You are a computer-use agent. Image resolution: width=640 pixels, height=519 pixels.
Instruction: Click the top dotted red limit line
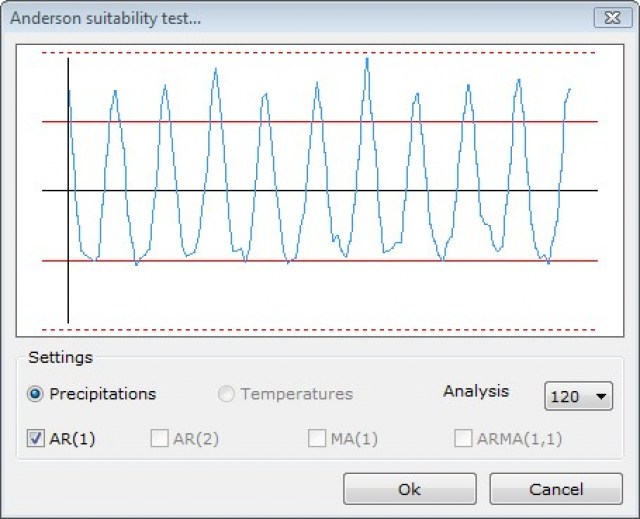(300, 53)
